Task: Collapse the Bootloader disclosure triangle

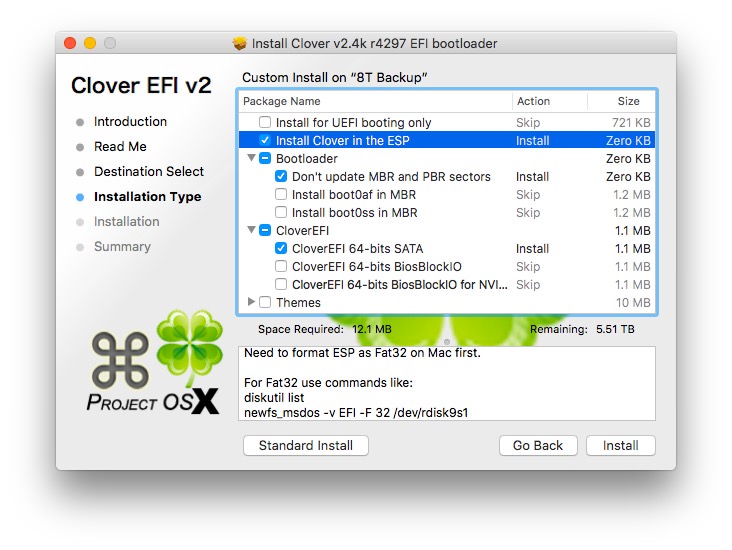Action: (x=251, y=158)
